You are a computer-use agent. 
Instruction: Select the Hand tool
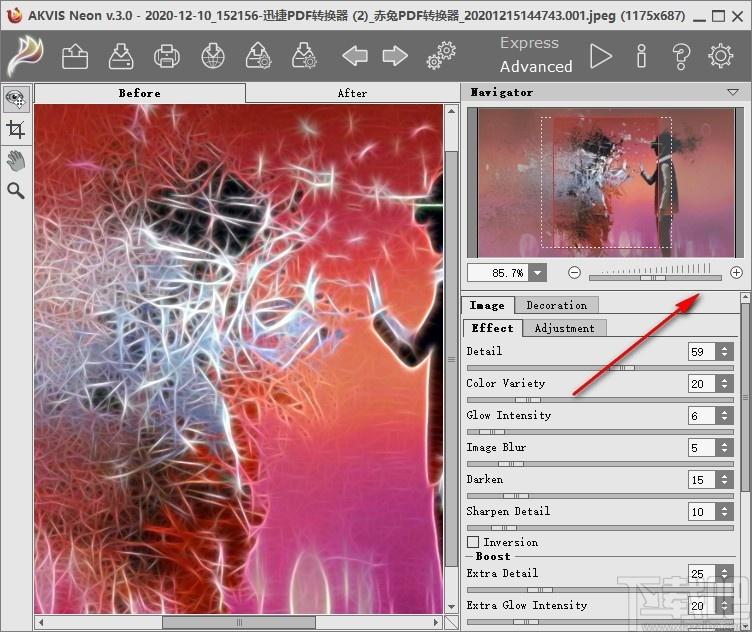pyautogui.click(x=16, y=161)
